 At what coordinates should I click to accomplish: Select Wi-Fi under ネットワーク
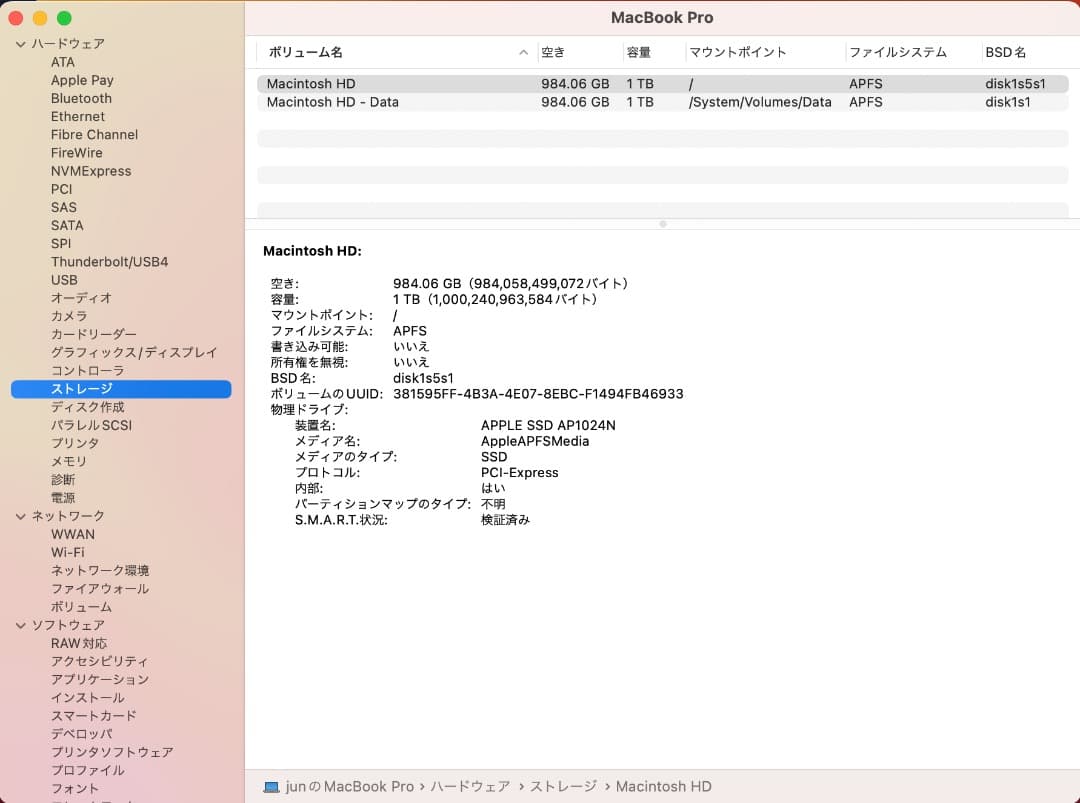tap(68, 552)
